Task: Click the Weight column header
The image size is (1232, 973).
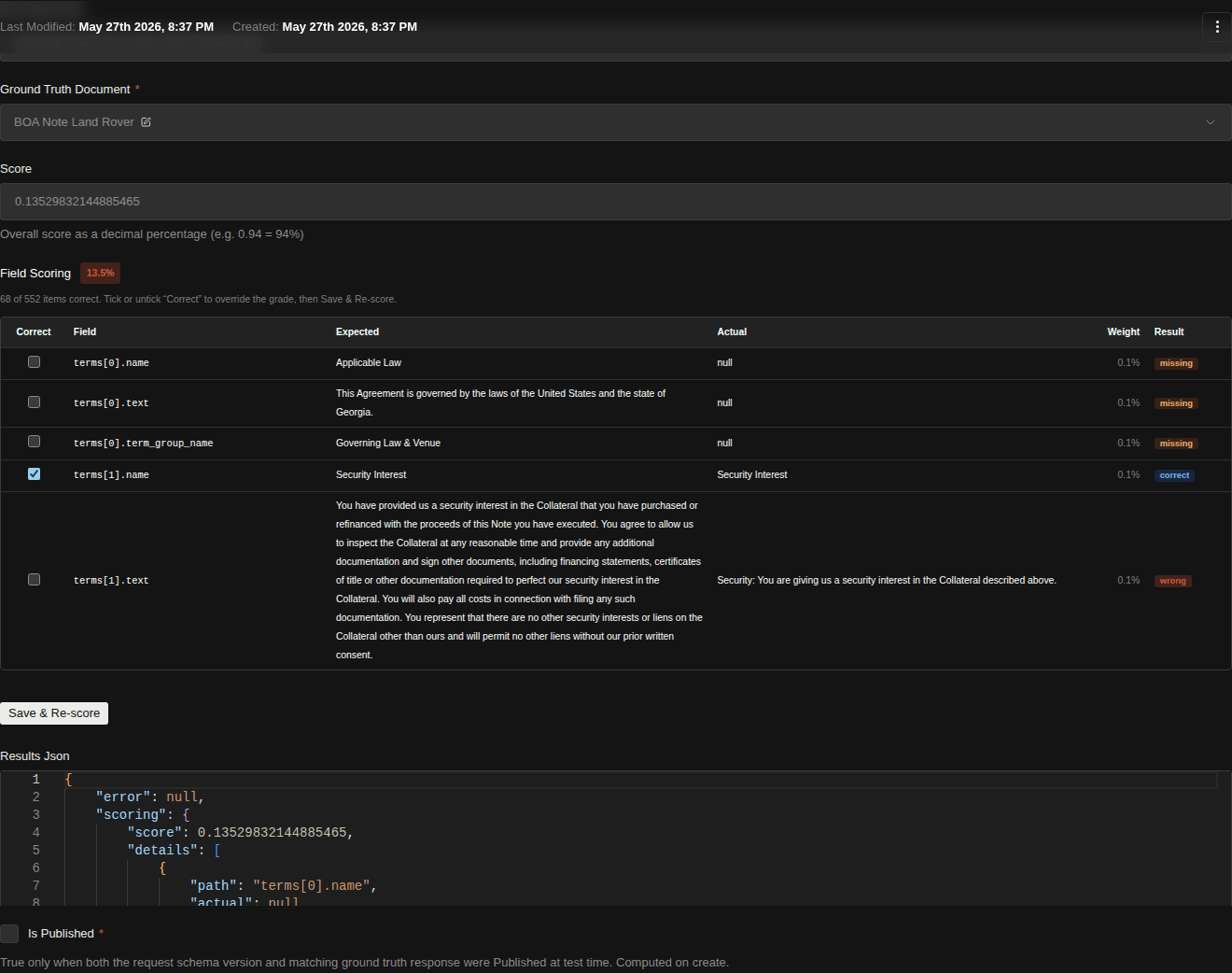Action: (x=1123, y=331)
